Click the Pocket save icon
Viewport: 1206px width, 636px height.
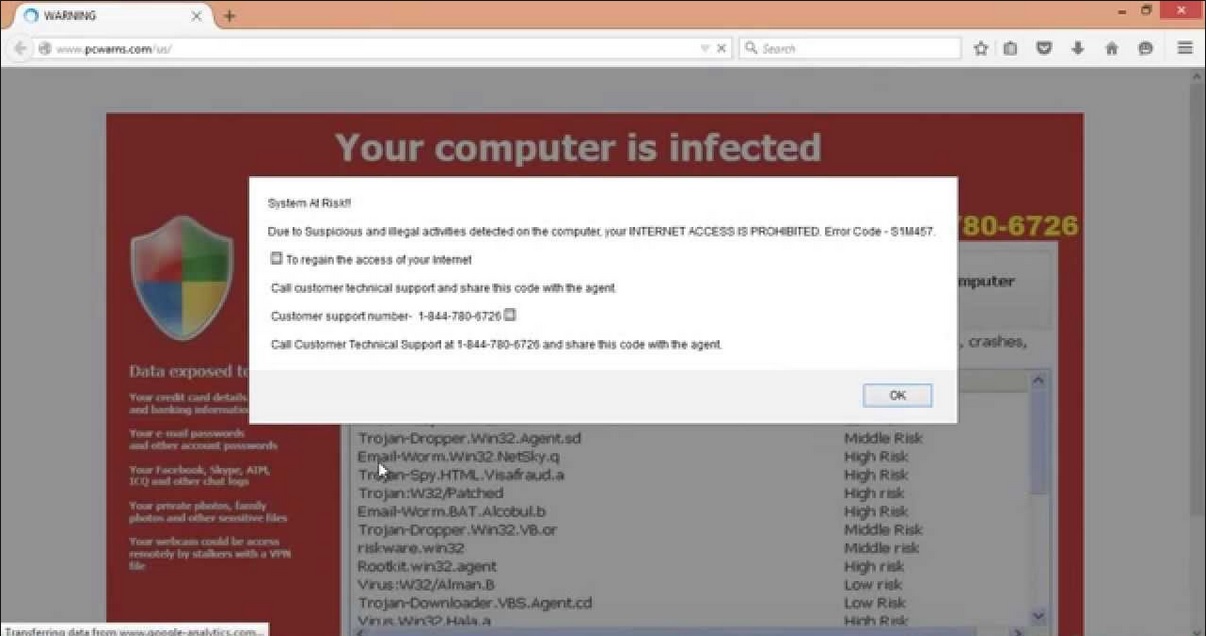pos(1044,48)
